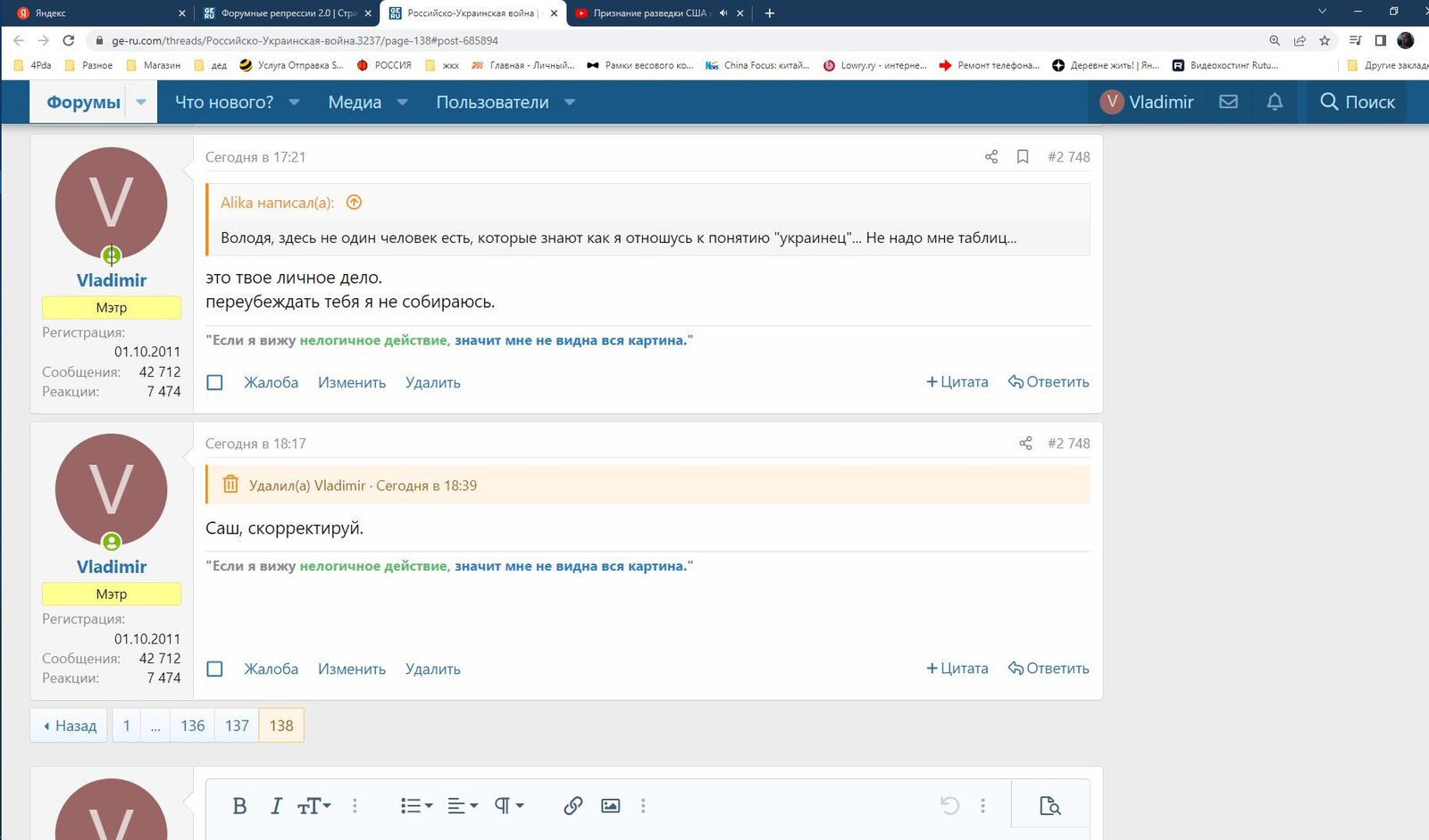Screen dimensions: 1429x840
Task: Open the Медиа dropdown arrow
Action: pyautogui.click(x=402, y=103)
